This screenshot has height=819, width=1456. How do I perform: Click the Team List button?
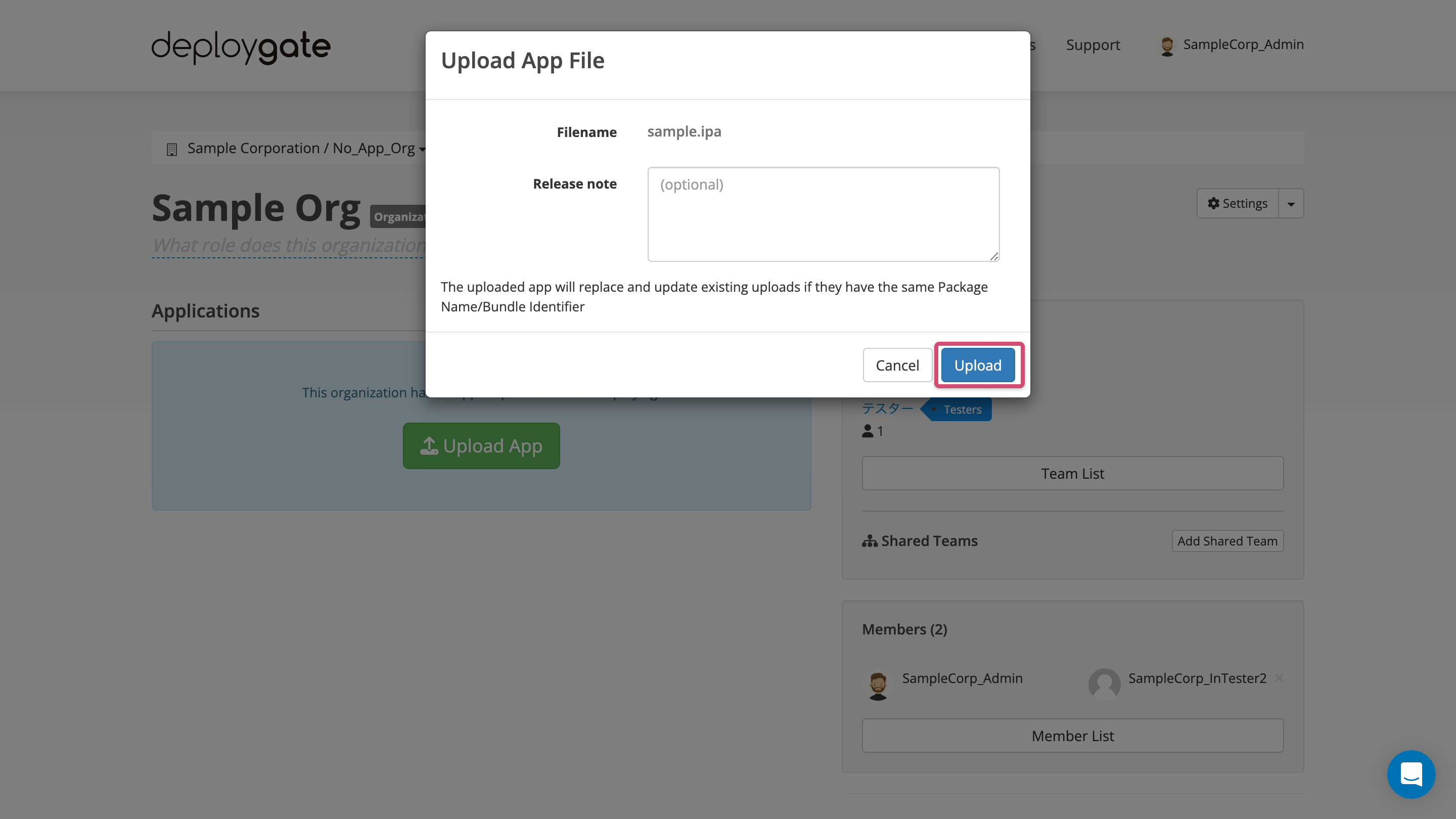click(x=1072, y=472)
